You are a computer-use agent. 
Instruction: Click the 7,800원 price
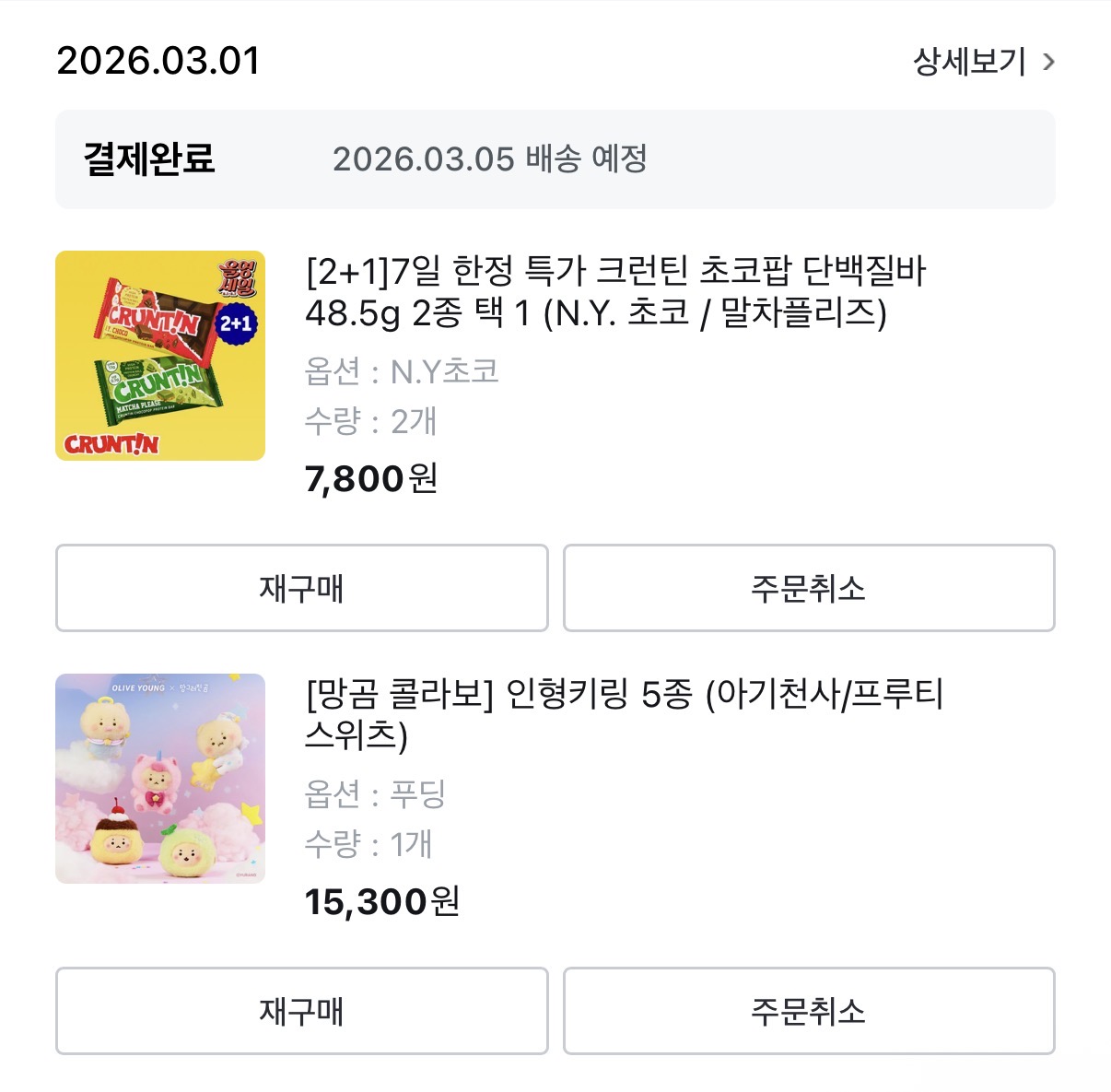pyautogui.click(x=371, y=478)
